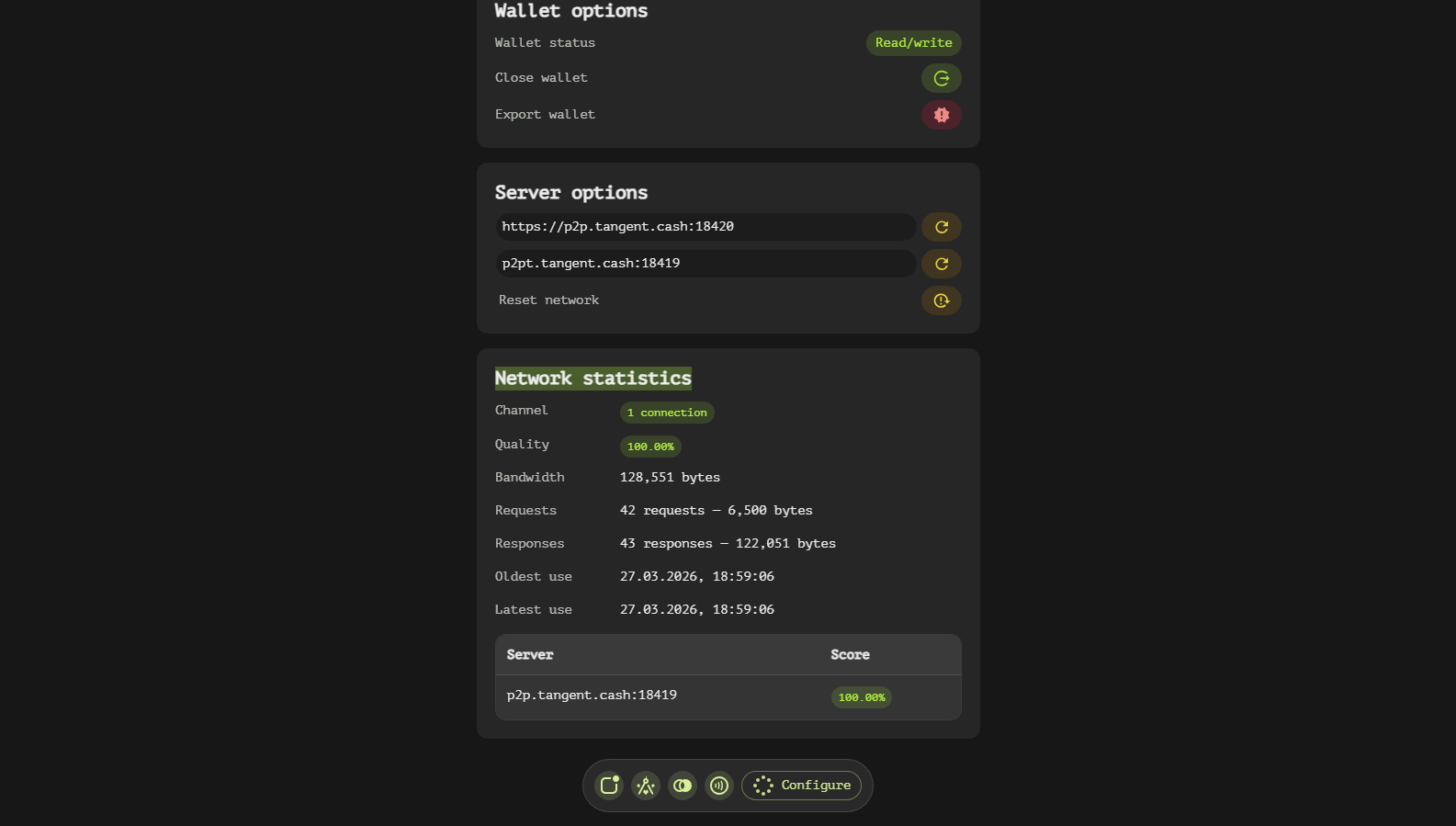Image resolution: width=1456 pixels, height=826 pixels.
Task: Click the Server column header
Action: [530, 655]
